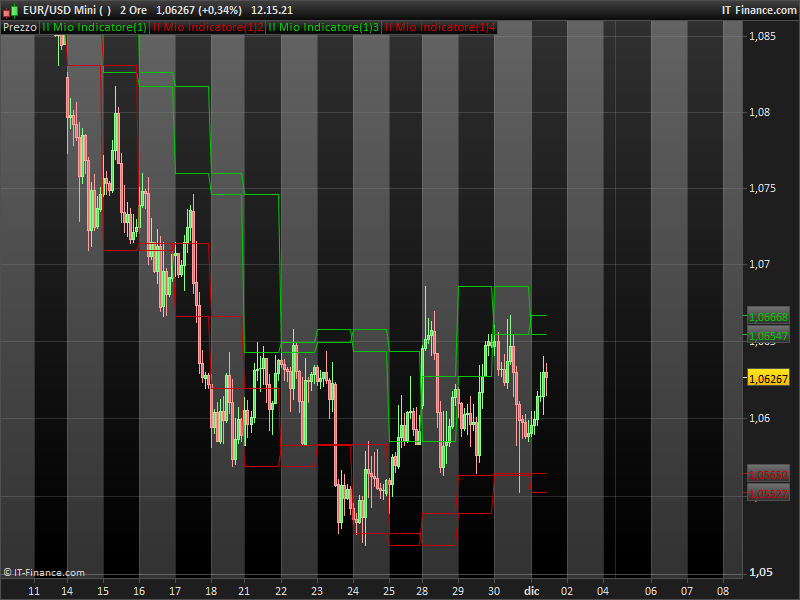Image resolution: width=800 pixels, height=600 pixels.
Task: Select the green 1,06668 price tag
Action: point(768,317)
